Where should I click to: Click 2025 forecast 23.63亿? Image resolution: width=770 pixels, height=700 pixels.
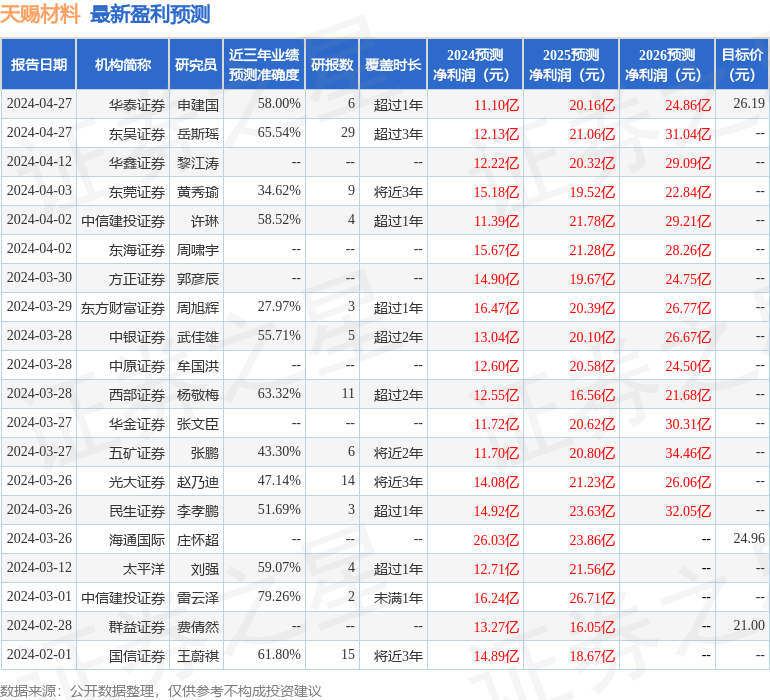pyautogui.click(x=592, y=511)
